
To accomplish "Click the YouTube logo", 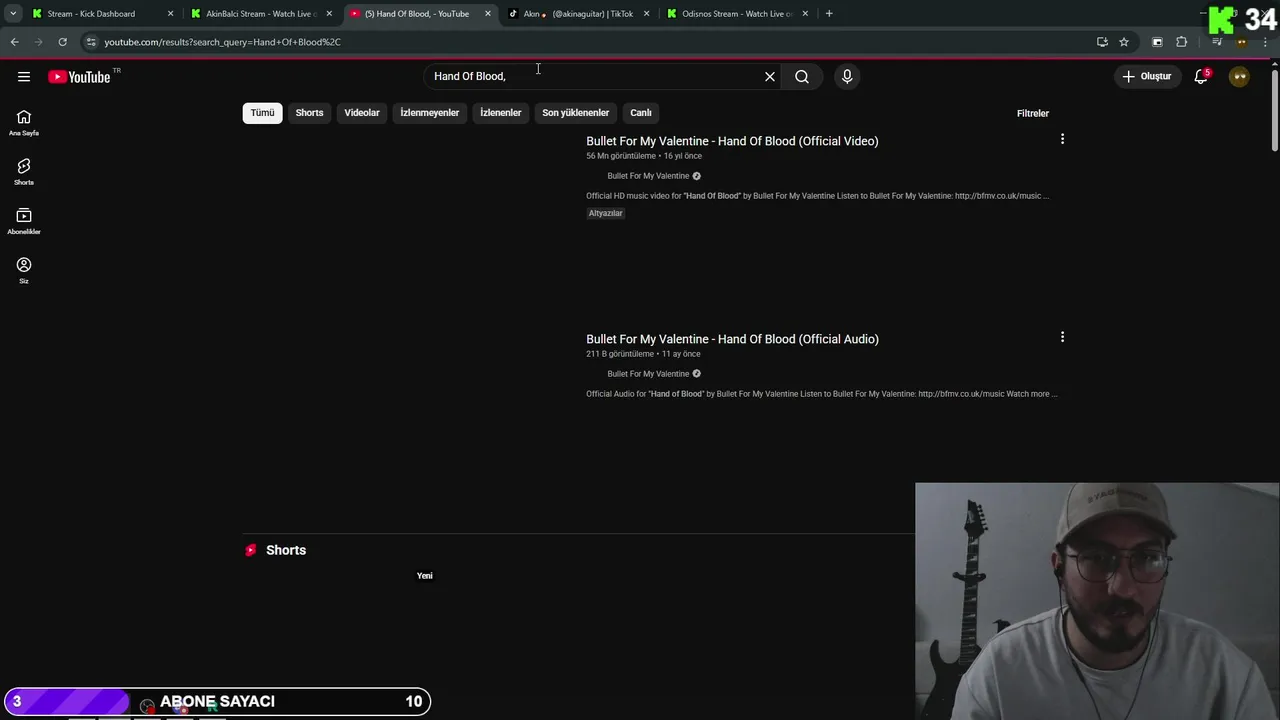I will pos(79,77).
